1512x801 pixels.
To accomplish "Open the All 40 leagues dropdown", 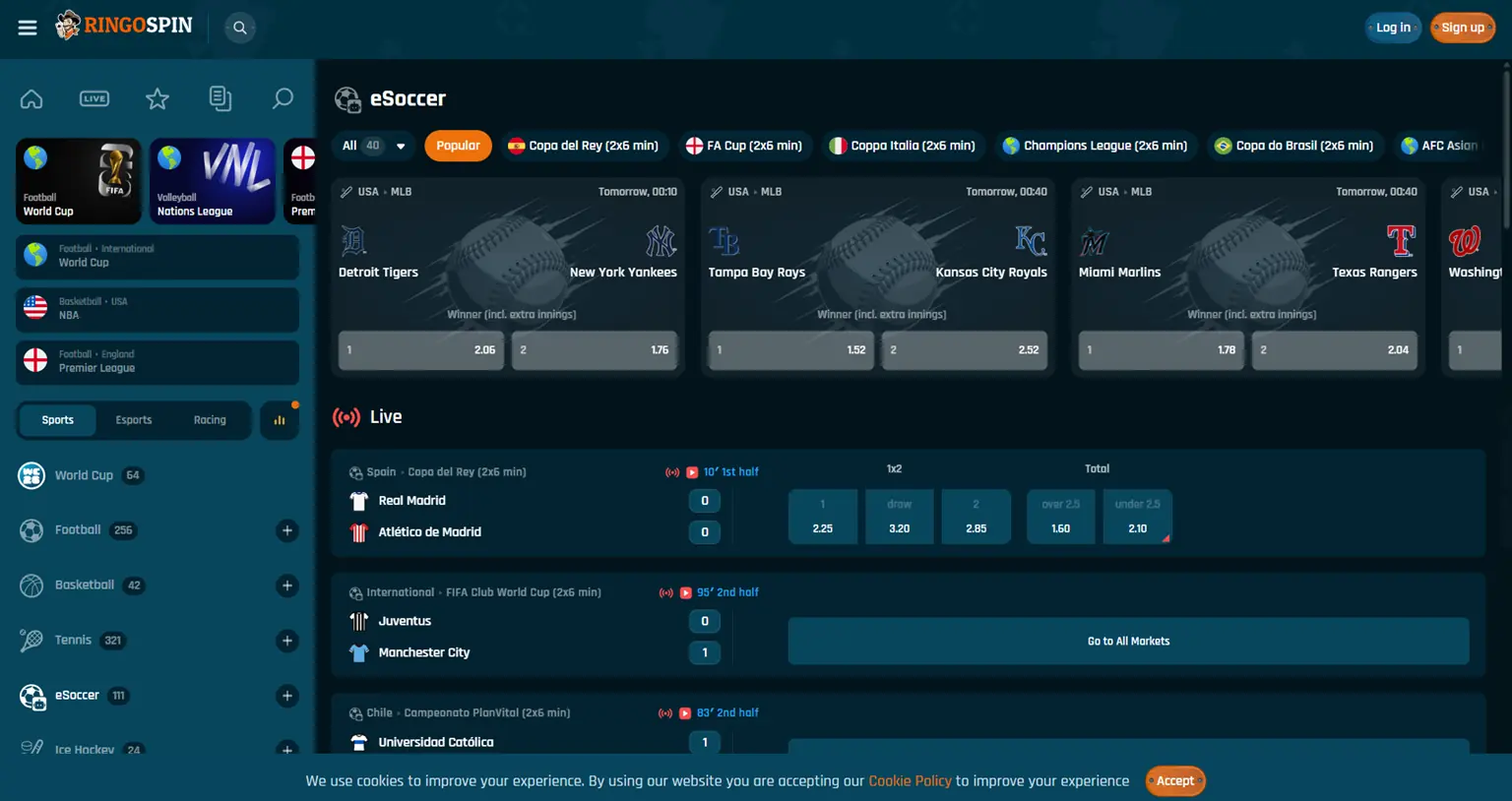I will pyautogui.click(x=374, y=146).
